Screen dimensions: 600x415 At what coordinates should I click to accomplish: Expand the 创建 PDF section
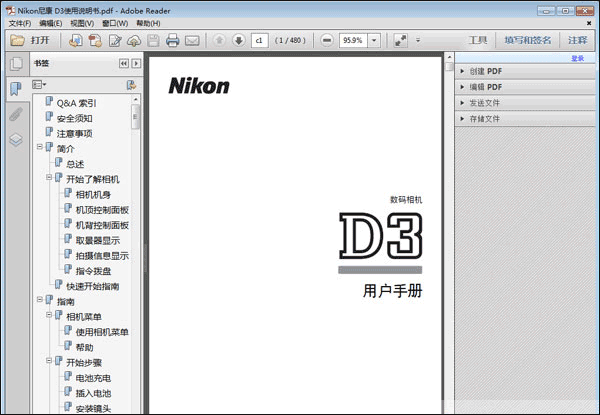[462, 72]
